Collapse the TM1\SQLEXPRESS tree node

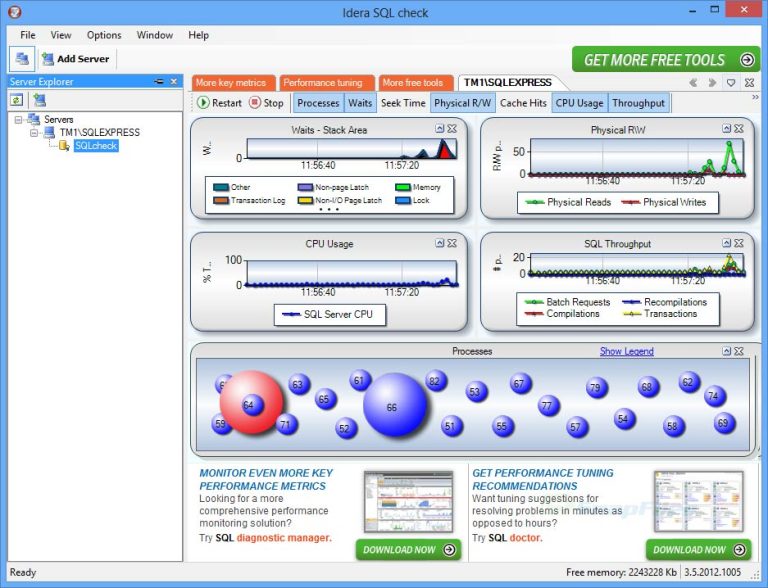tap(34, 133)
